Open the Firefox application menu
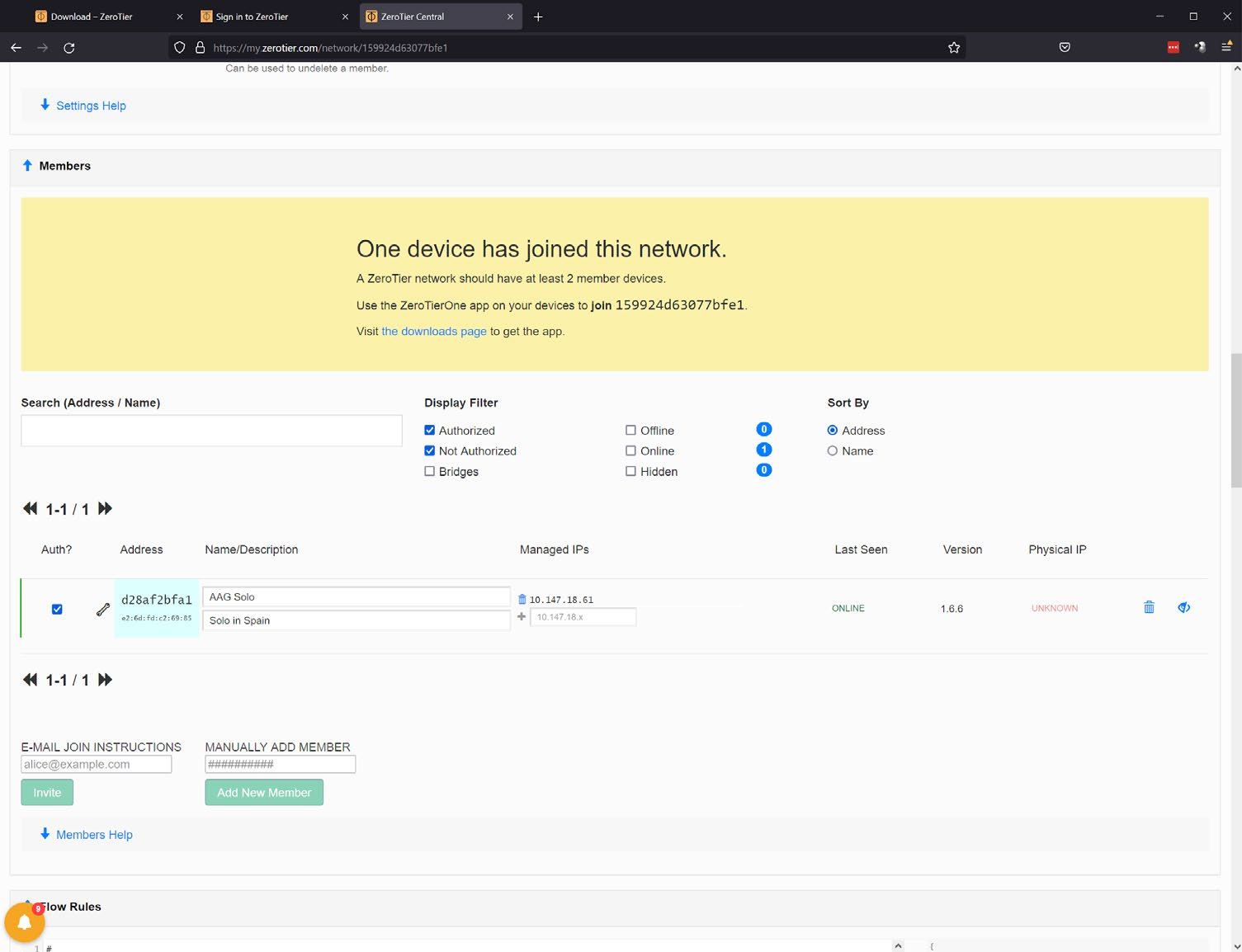Viewport: 1242px width, 952px height. click(x=1226, y=48)
